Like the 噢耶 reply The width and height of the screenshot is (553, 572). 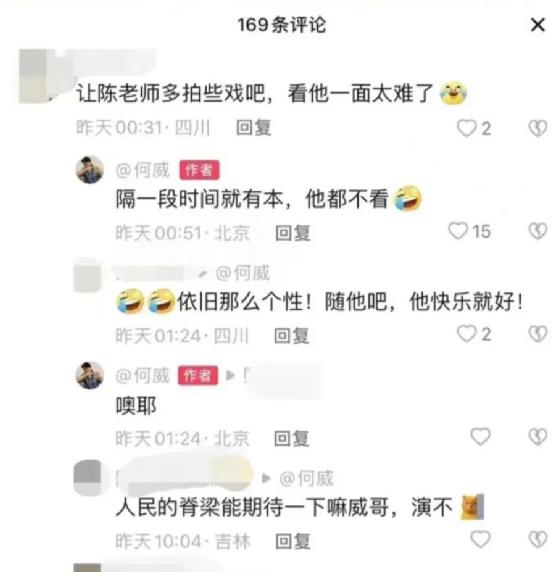(x=480, y=437)
